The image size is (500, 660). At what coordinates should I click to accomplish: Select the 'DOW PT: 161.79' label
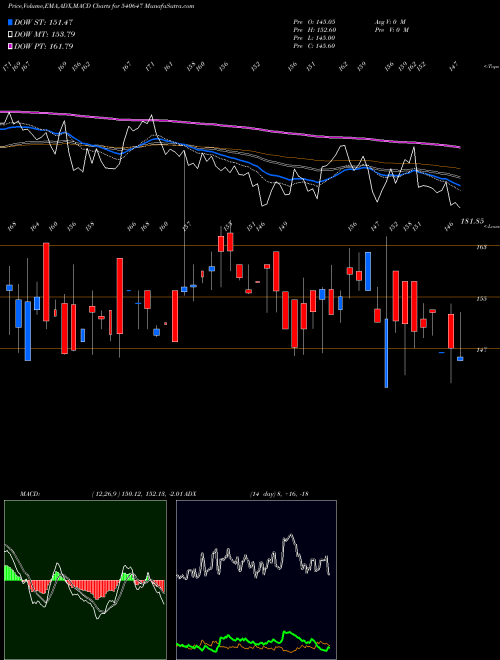click(44, 46)
